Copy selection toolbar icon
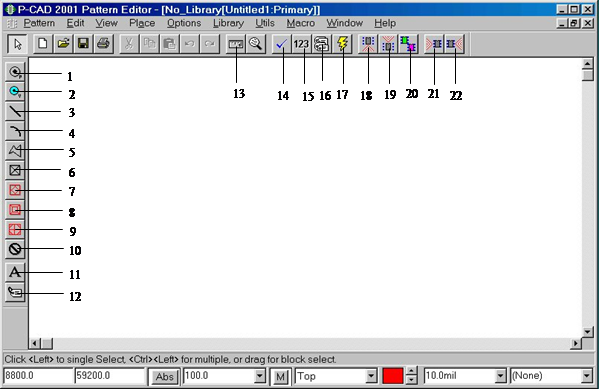The height and width of the screenshot is (389, 599). tap(149, 44)
